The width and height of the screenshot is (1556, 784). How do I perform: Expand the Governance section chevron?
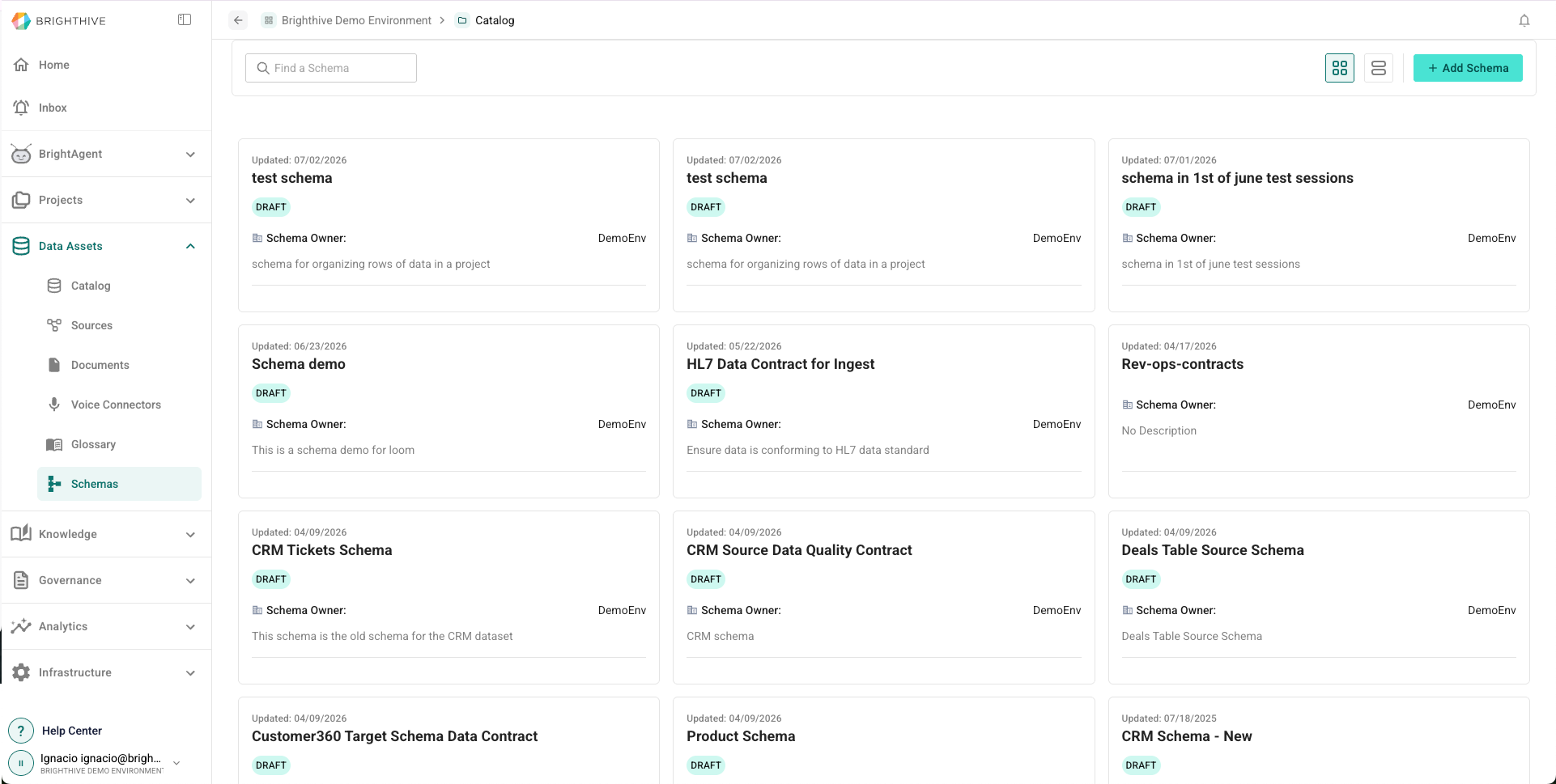pyautogui.click(x=190, y=580)
